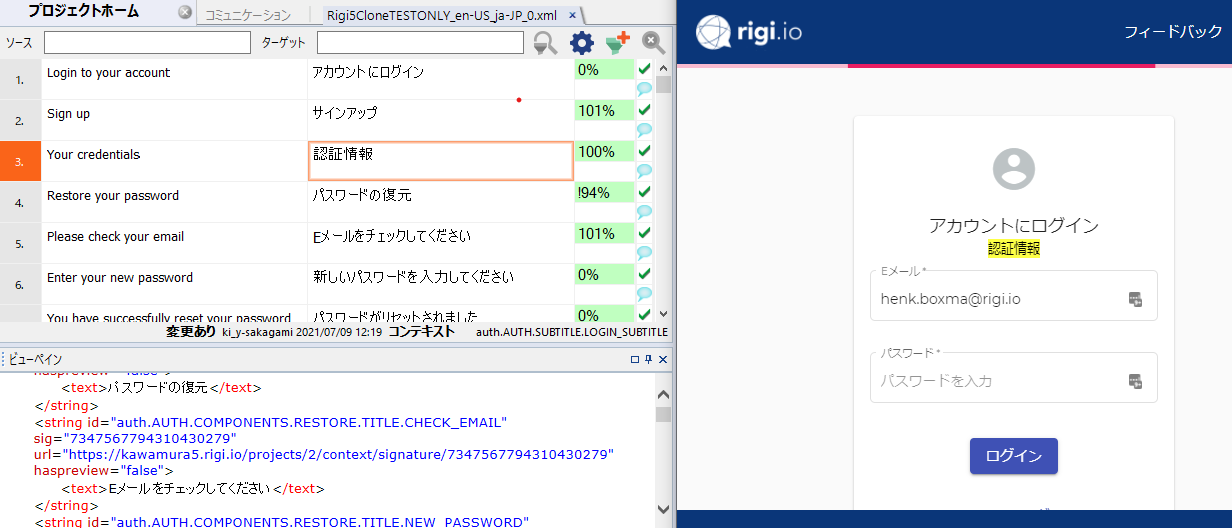
Task: Close the ビューペイン panel
Action: tap(662, 359)
